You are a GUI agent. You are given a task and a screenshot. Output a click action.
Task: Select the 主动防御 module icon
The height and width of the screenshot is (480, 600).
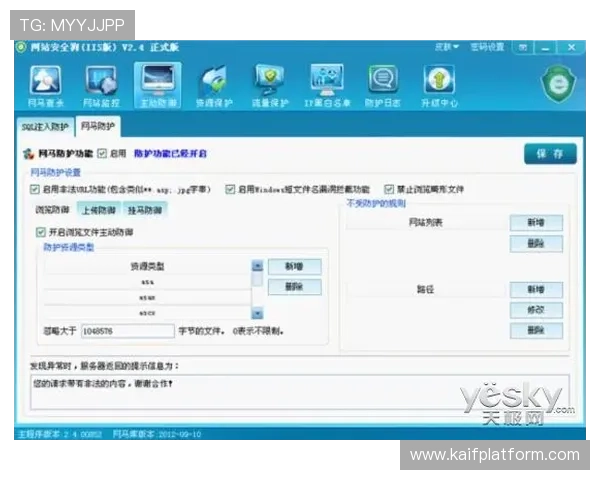point(158,86)
